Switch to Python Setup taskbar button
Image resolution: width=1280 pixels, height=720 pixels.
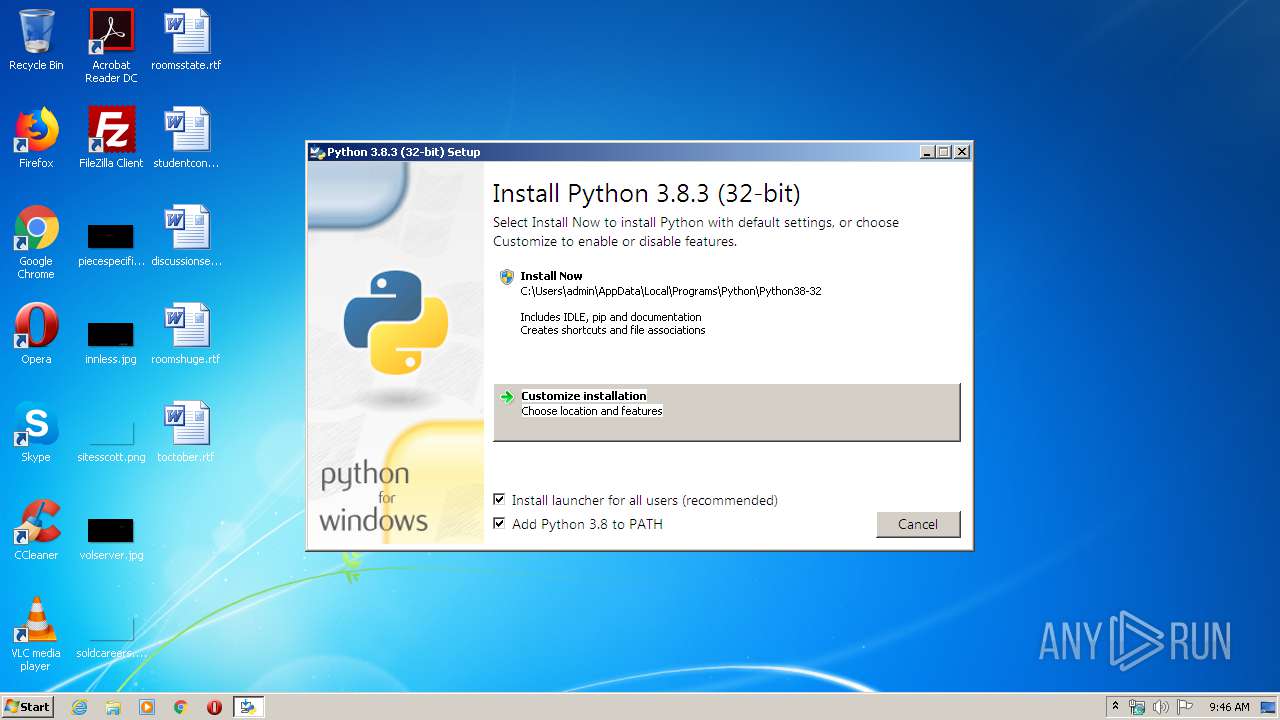tap(248, 707)
